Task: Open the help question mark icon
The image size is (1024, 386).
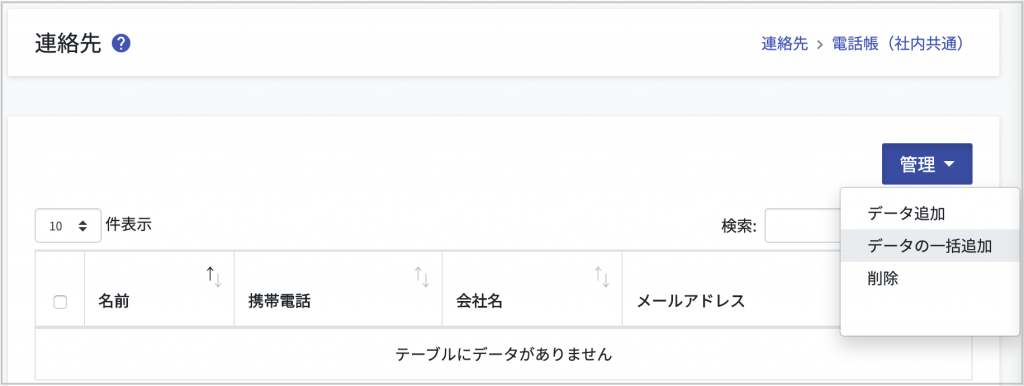Action: [x=121, y=44]
